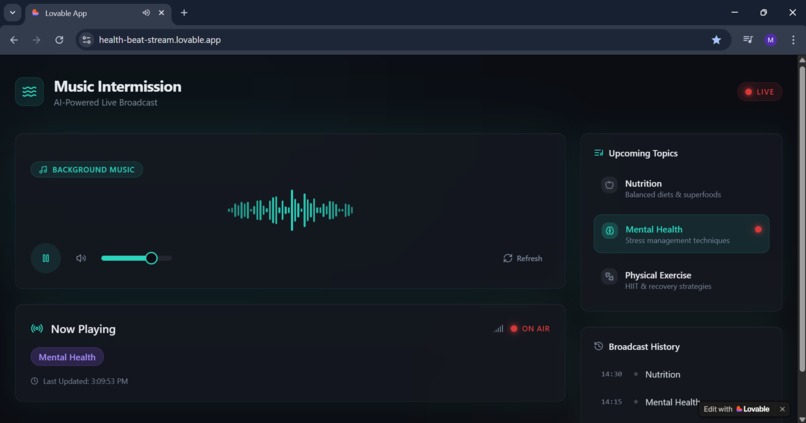
Task: Select the Nutrition upcoming topic
Action: pos(681,189)
